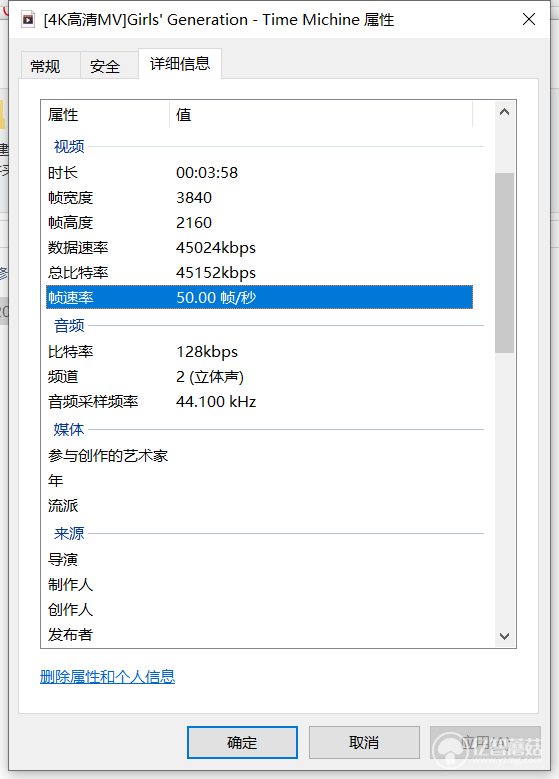Click the 年 value field
The height and width of the screenshot is (779, 559).
[323, 480]
